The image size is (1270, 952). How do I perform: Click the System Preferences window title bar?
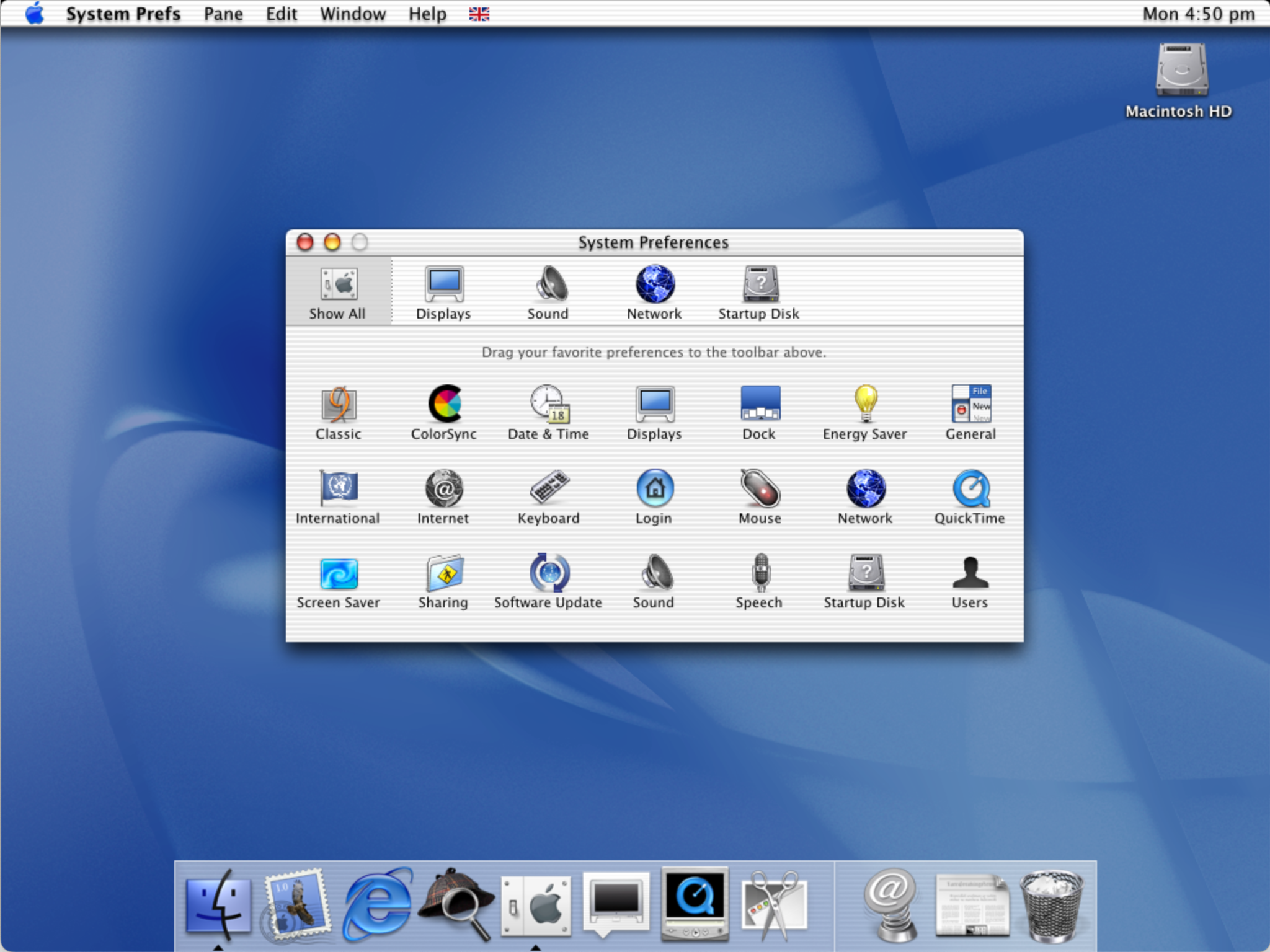pyautogui.click(x=654, y=242)
